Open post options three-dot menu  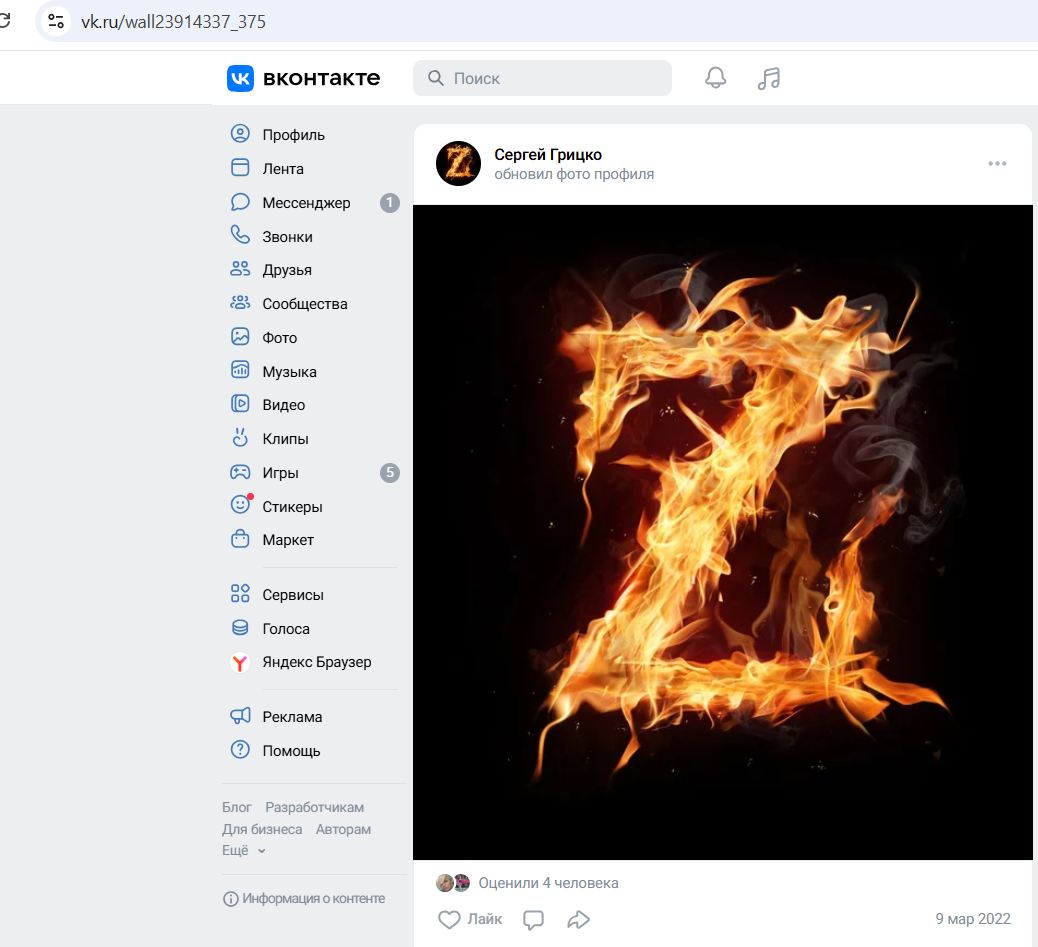point(997,163)
